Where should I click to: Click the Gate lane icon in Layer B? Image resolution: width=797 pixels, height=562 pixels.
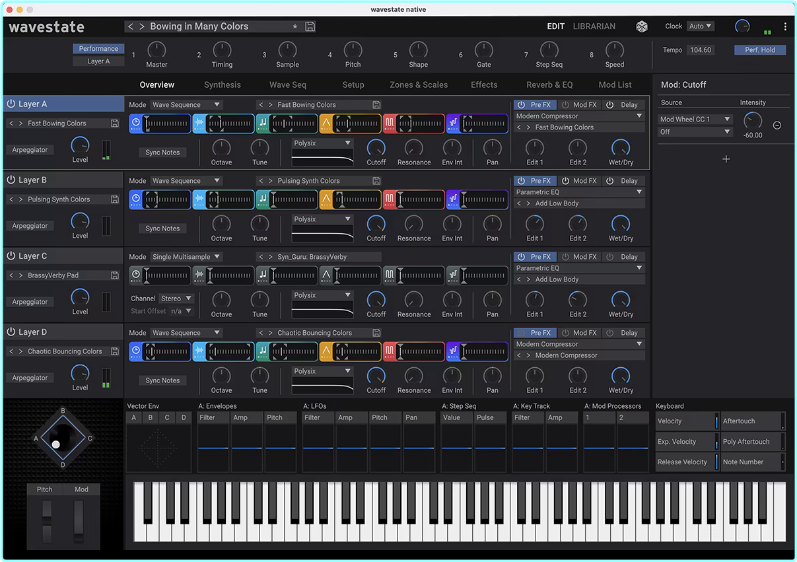390,199
